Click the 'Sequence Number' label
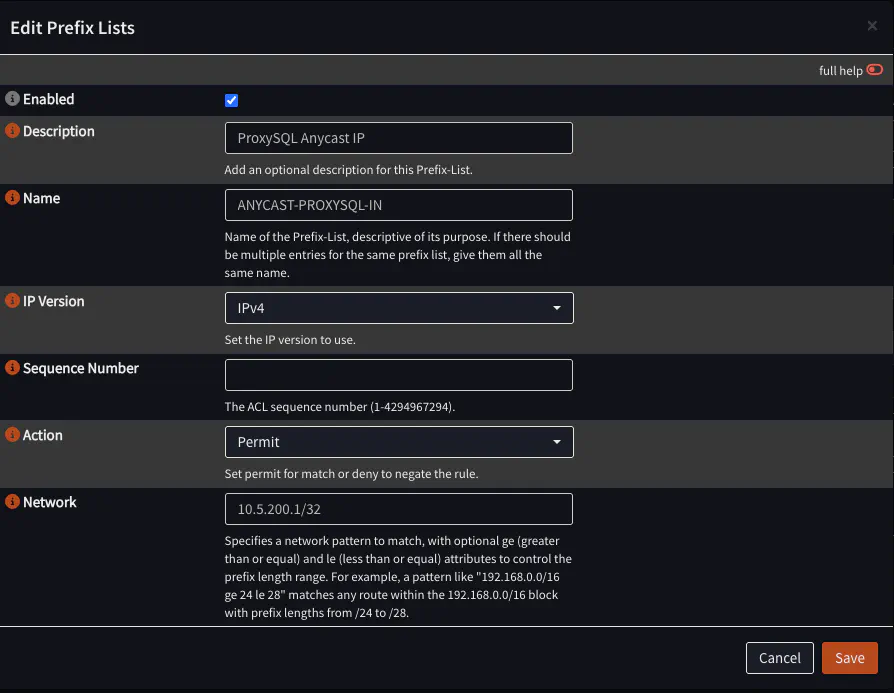 80,368
